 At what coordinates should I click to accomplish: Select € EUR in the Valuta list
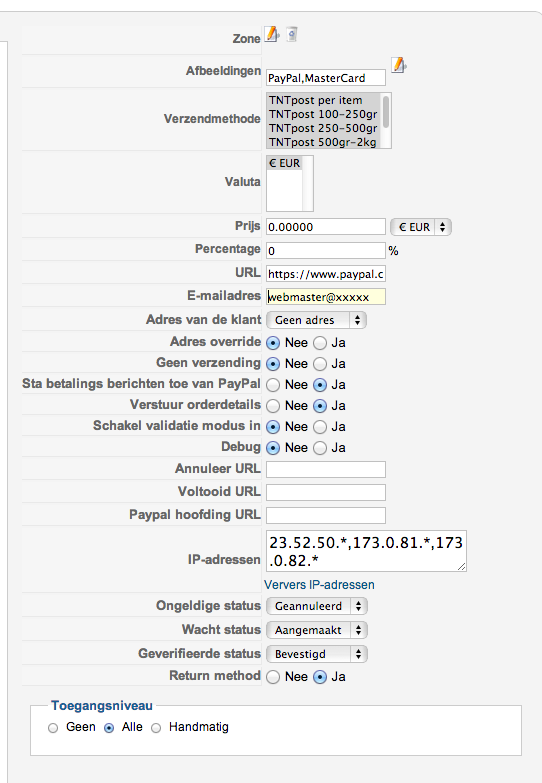point(285,163)
